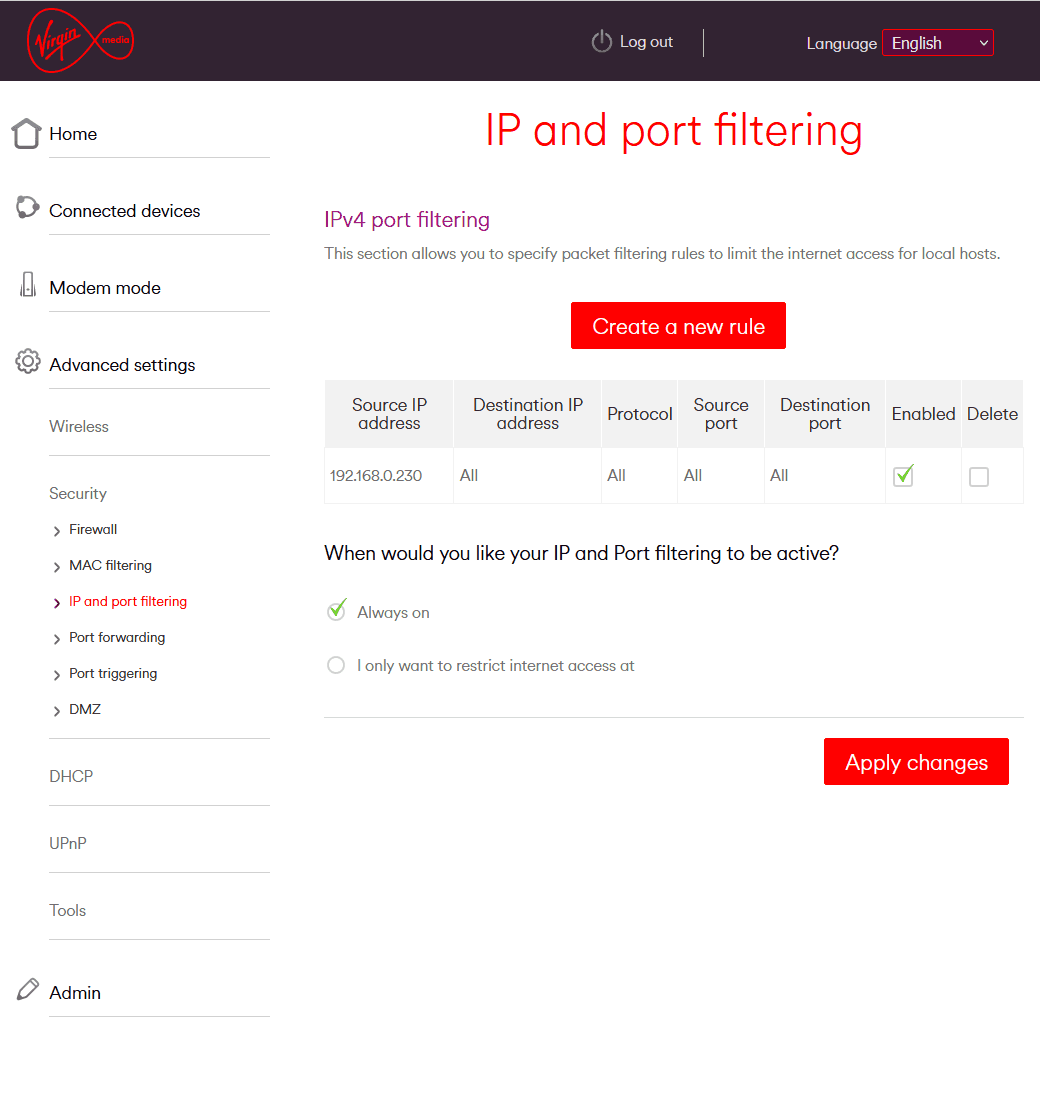1040x1094 pixels.
Task: Click the Connected devices icon
Action: coord(27,207)
